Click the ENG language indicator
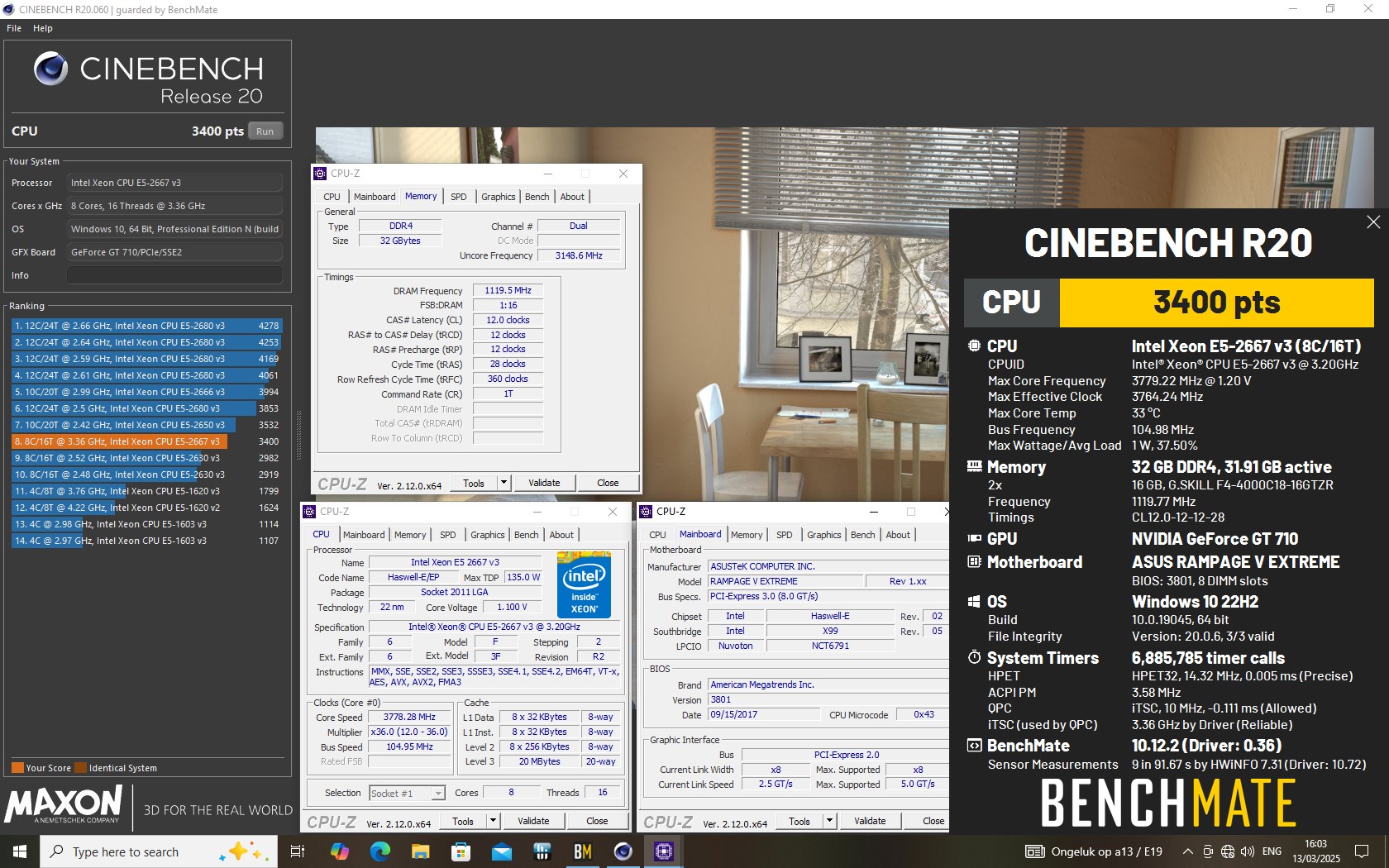The width and height of the screenshot is (1389, 868). click(x=1272, y=851)
